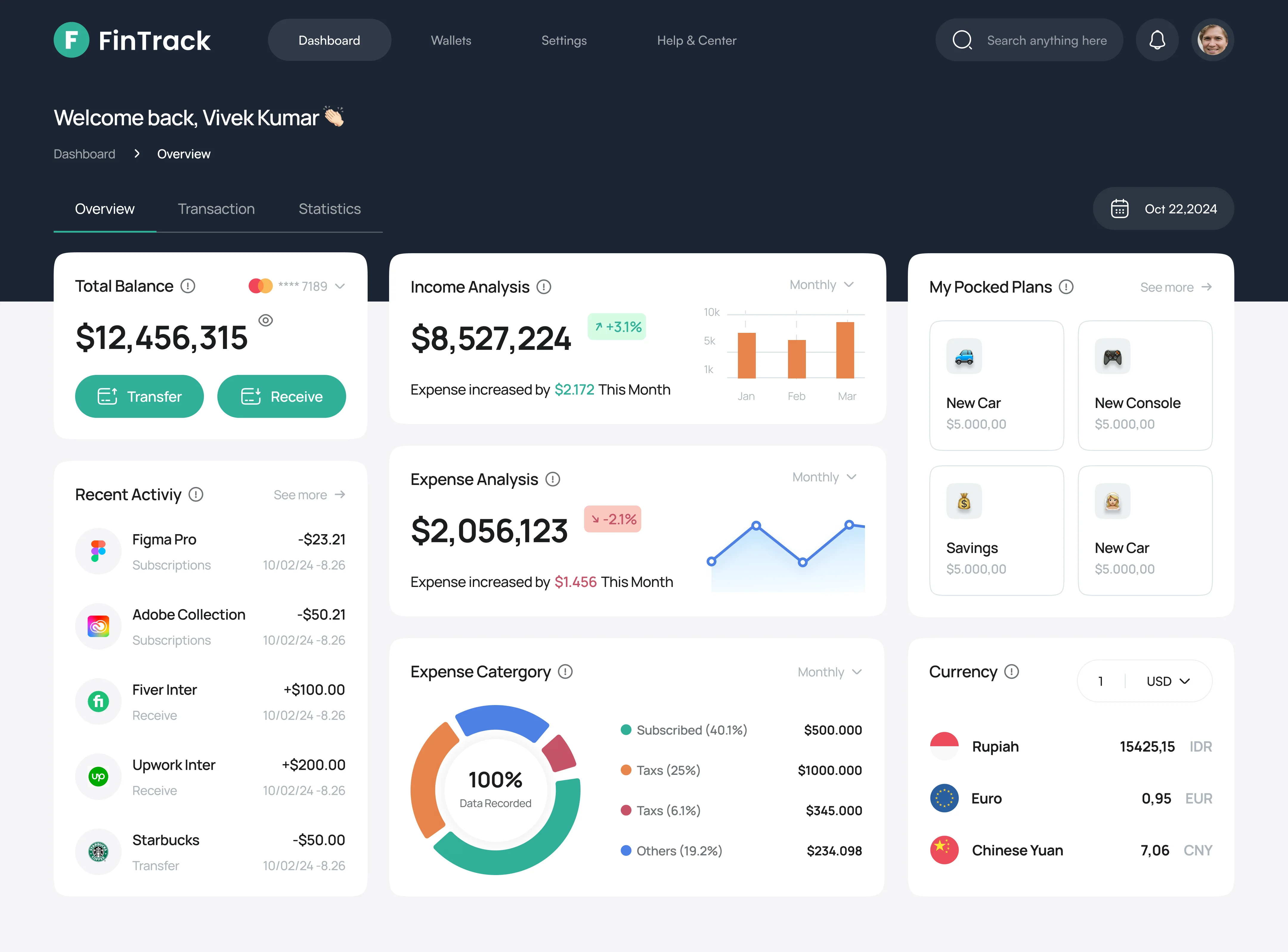Click the calendar icon next to Oct 22,2024

pyautogui.click(x=1120, y=208)
